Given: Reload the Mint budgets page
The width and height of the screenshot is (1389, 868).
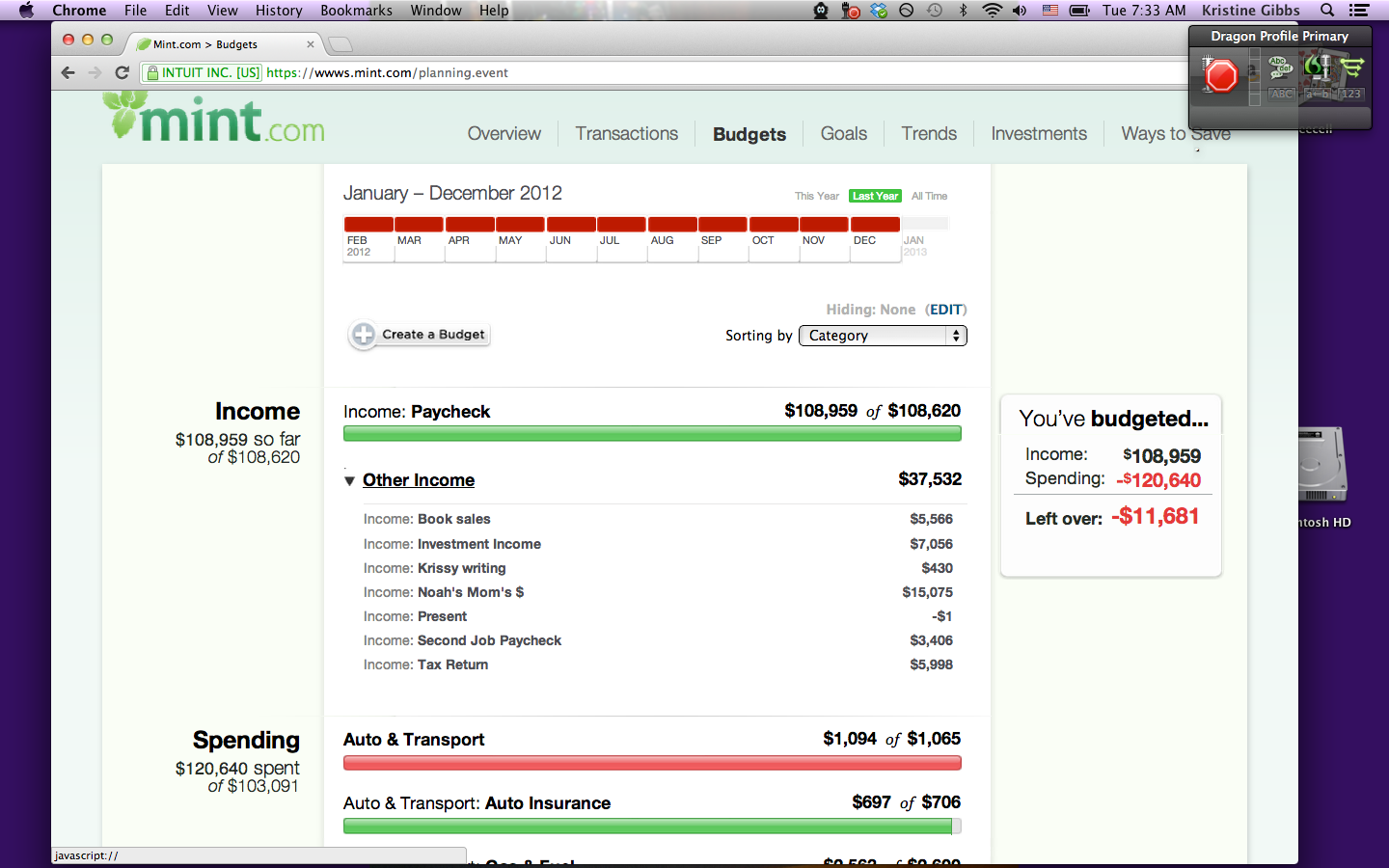Looking at the screenshot, I should 122,72.
